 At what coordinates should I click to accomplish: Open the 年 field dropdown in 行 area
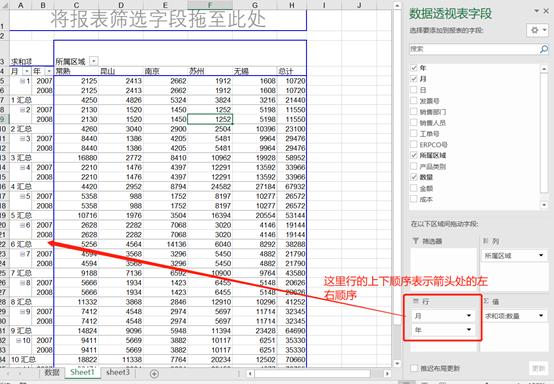point(469,330)
